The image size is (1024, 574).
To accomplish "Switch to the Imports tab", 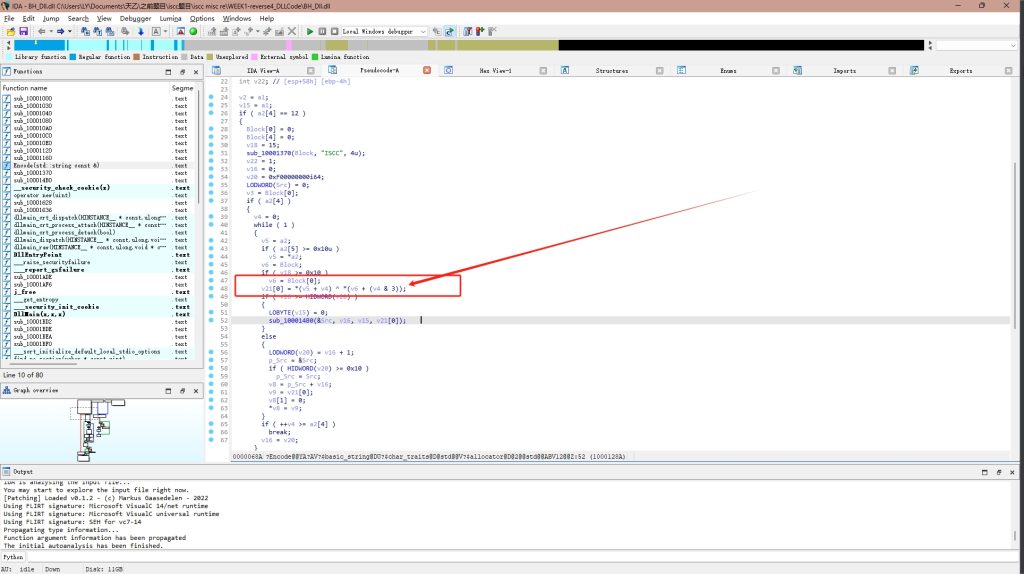I will (844, 71).
